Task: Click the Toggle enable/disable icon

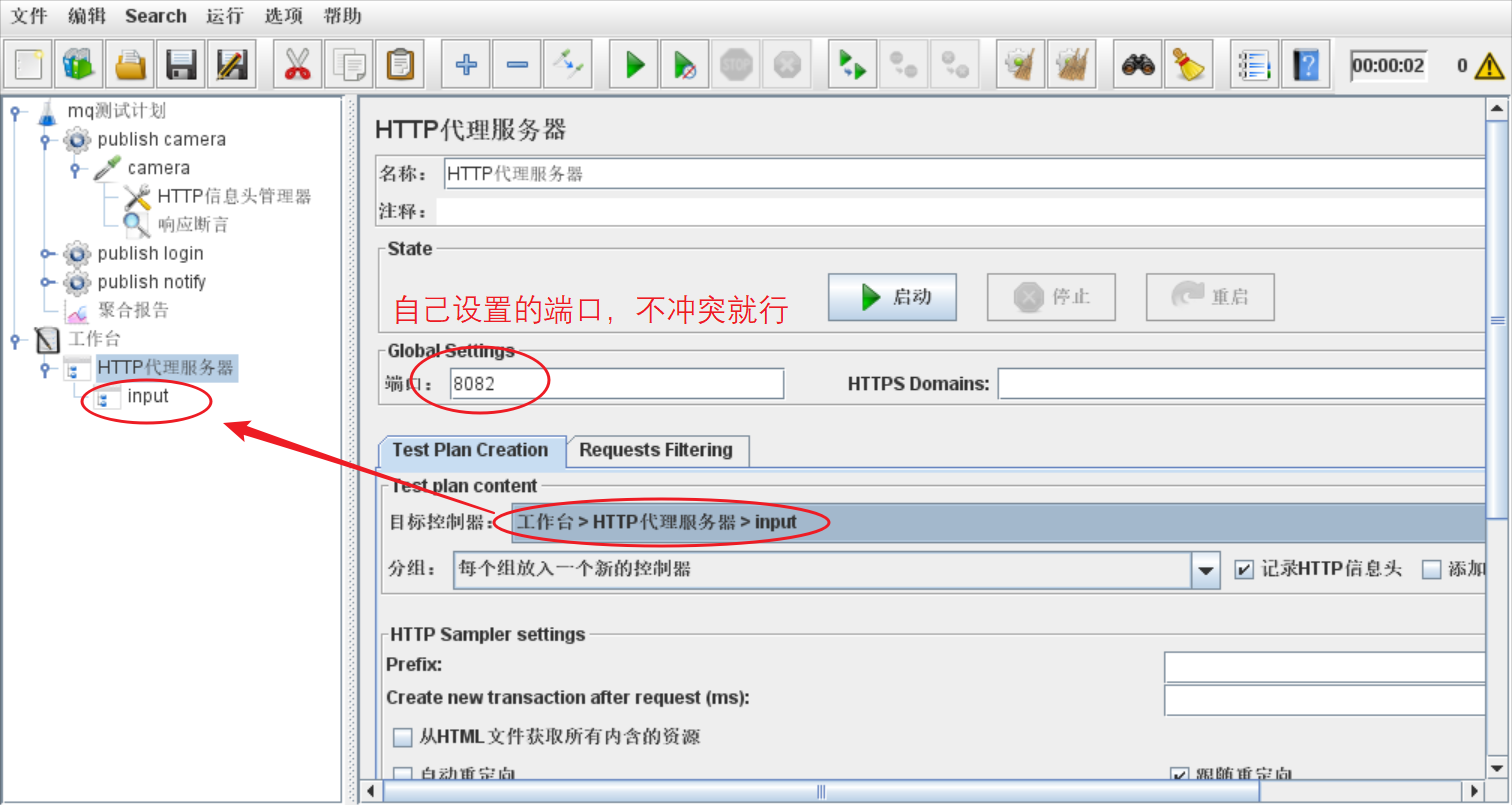Action: click(x=568, y=66)
